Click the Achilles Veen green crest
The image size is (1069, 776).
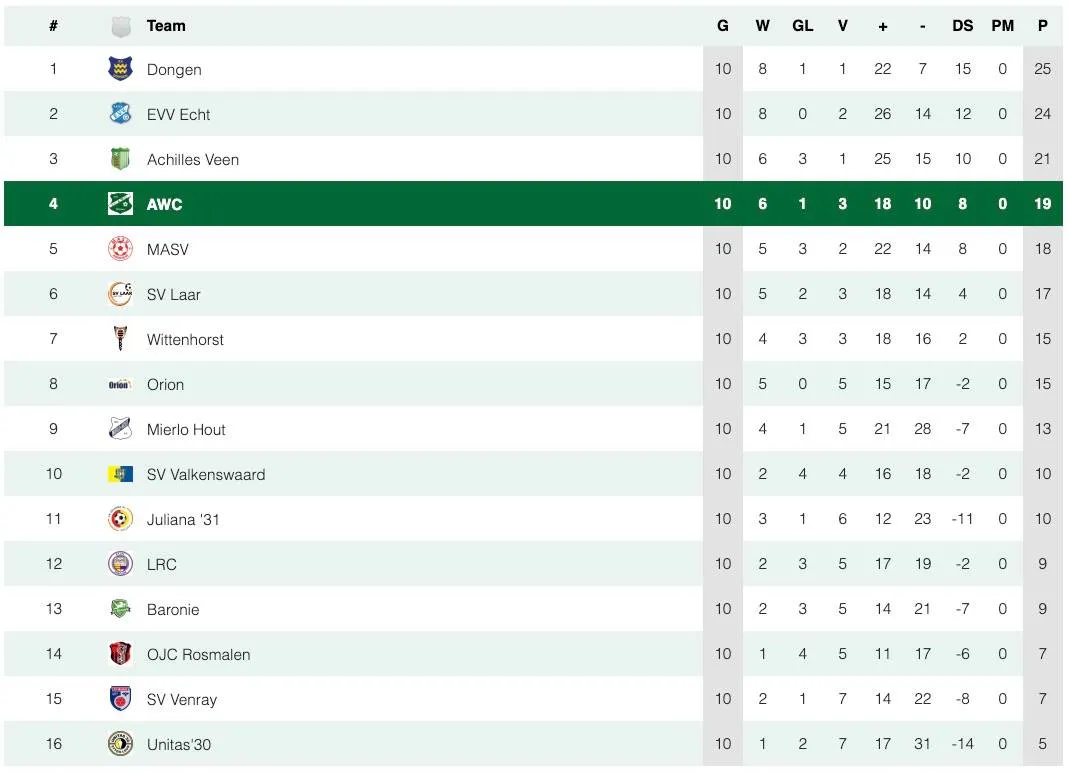coord(120,159)
